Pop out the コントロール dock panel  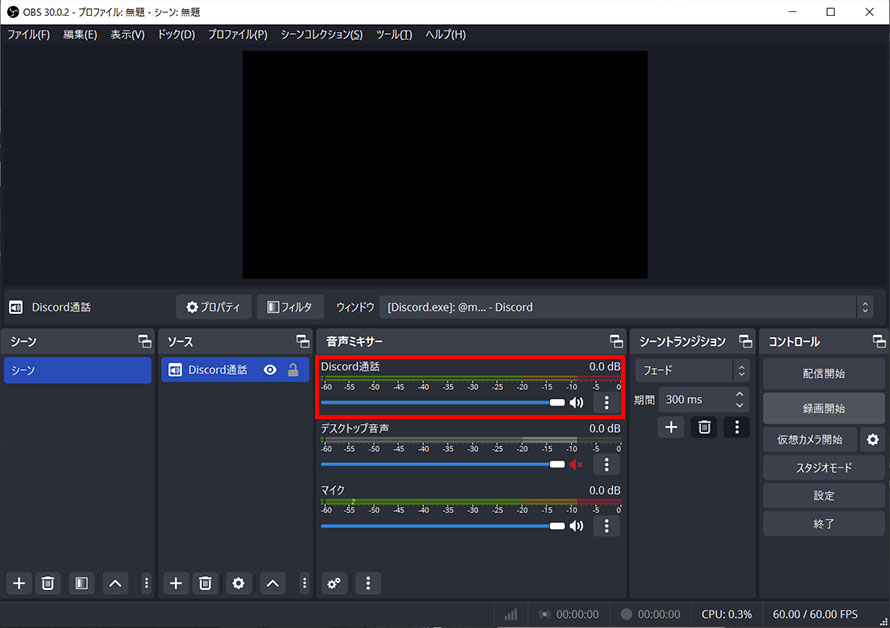click(879, 341)
